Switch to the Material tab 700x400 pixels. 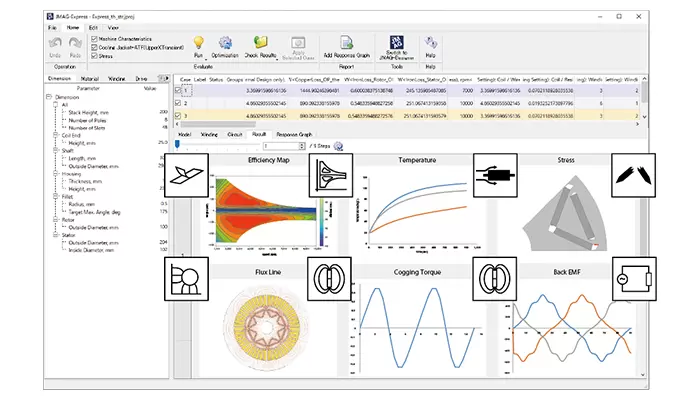point(90,77)
